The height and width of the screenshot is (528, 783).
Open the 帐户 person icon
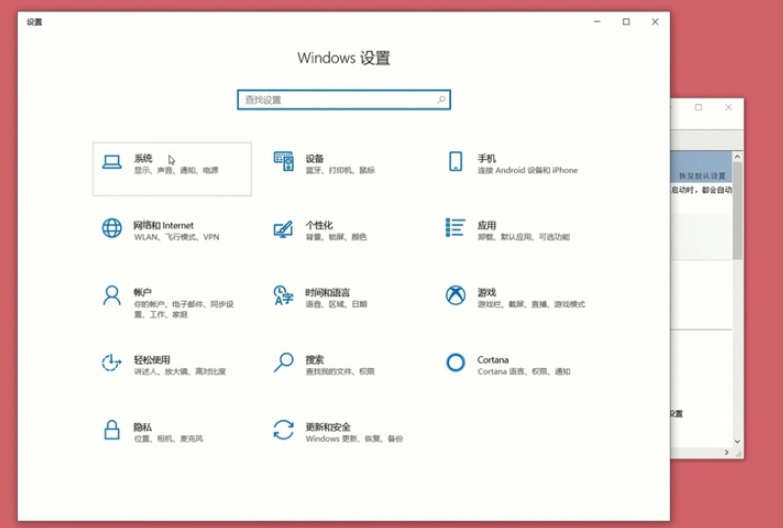[112, 295]
